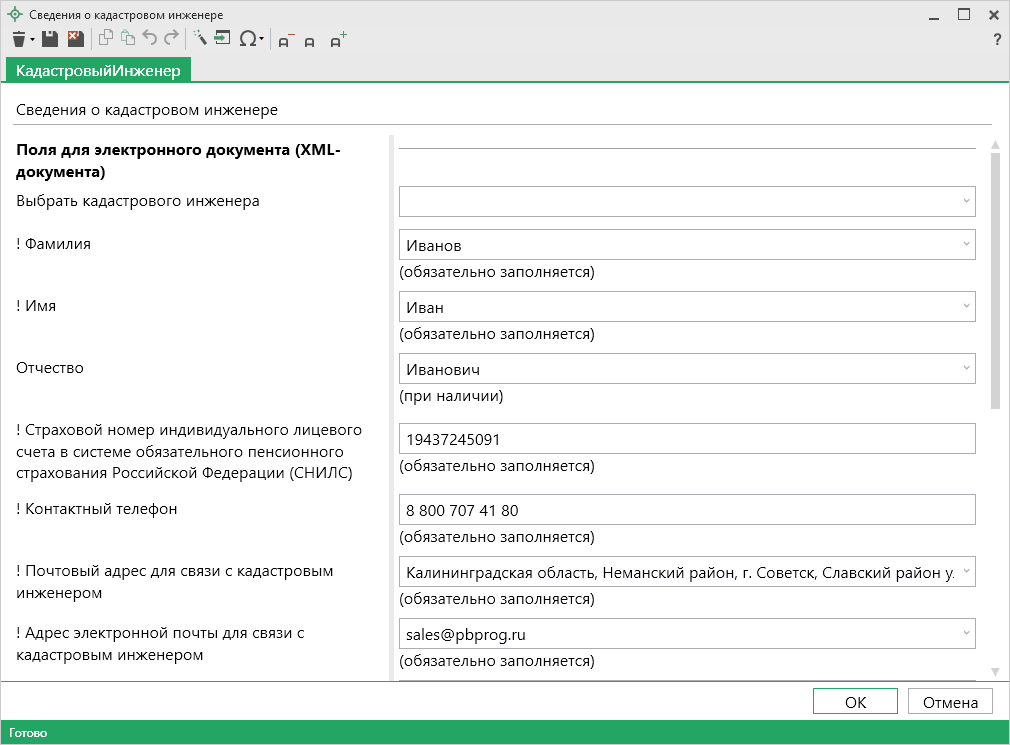Screen dimensions: 1010x745
Task: Click the СНИЛС number input field
Action: tap(686, 439)
